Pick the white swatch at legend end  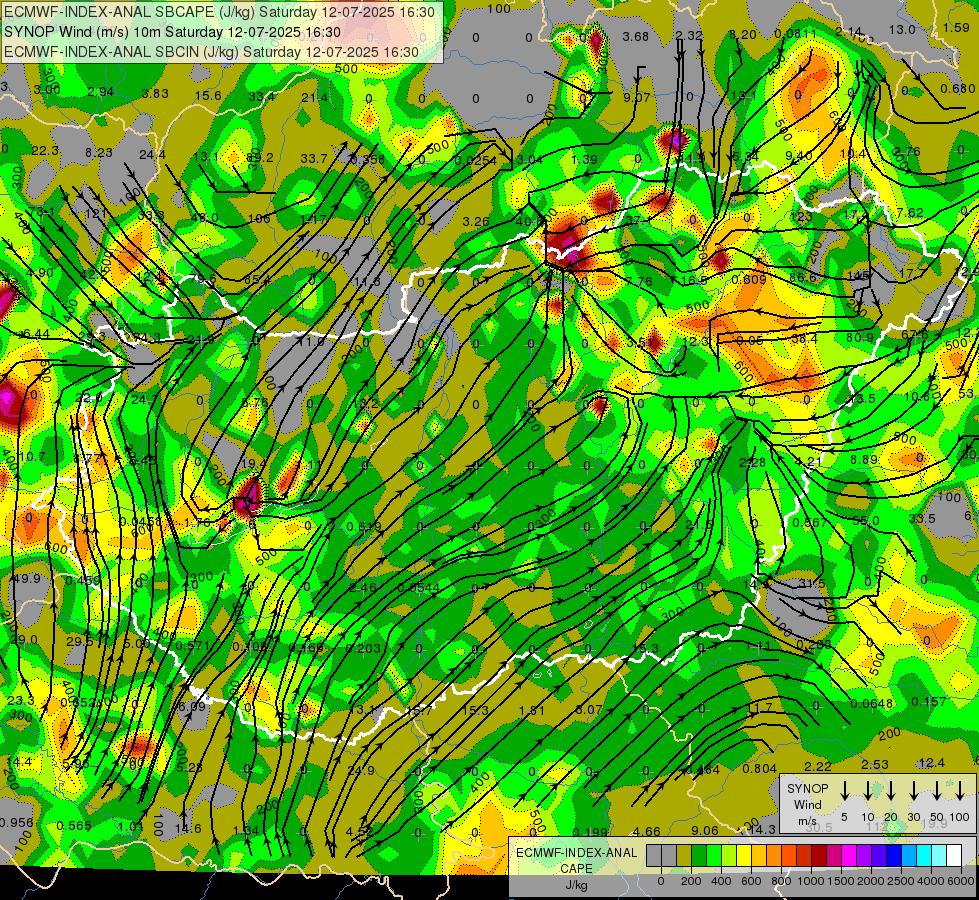(x=953, y=855)
